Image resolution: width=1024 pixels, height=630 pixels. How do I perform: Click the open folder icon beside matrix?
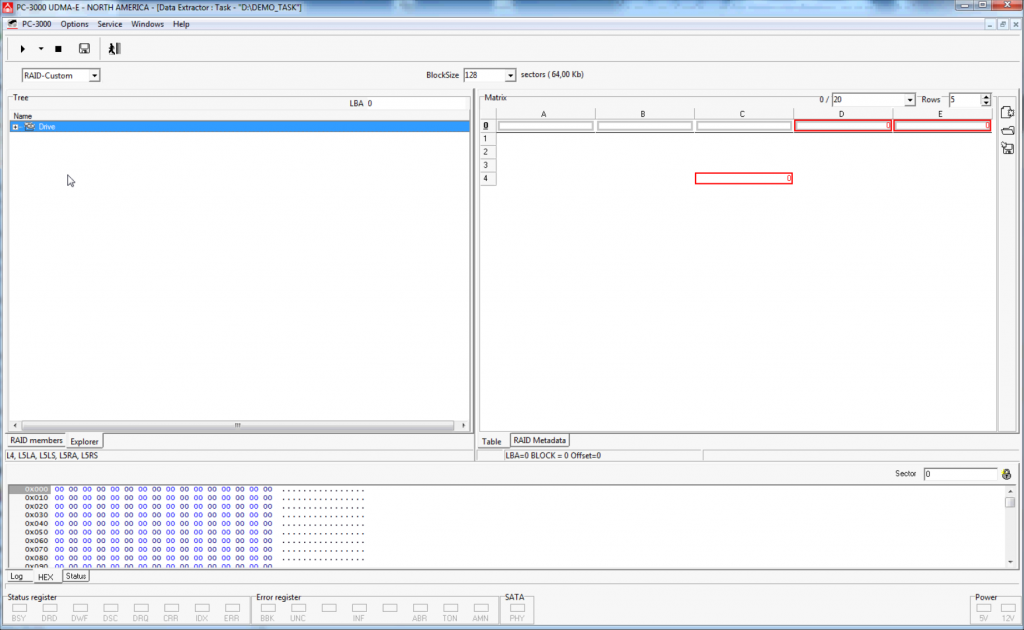coord(1007,130)
